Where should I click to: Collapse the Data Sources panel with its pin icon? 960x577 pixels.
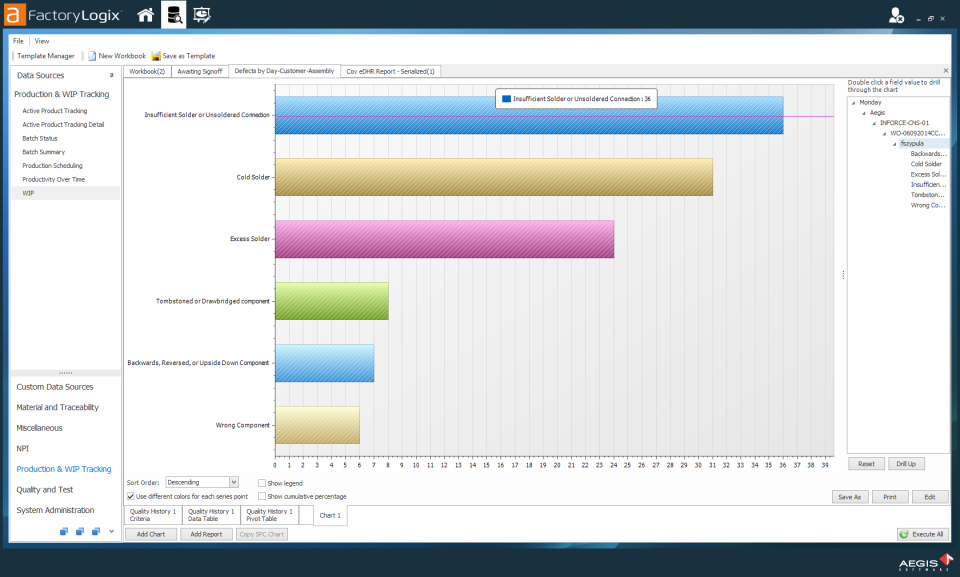pos(111,75)
